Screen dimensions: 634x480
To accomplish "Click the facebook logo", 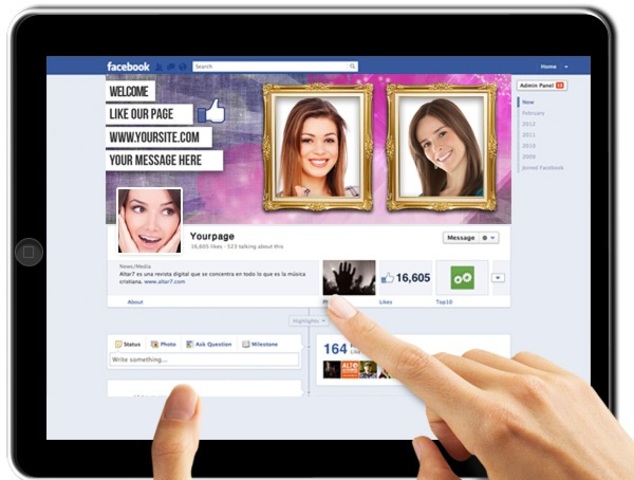I will (128, 66).
